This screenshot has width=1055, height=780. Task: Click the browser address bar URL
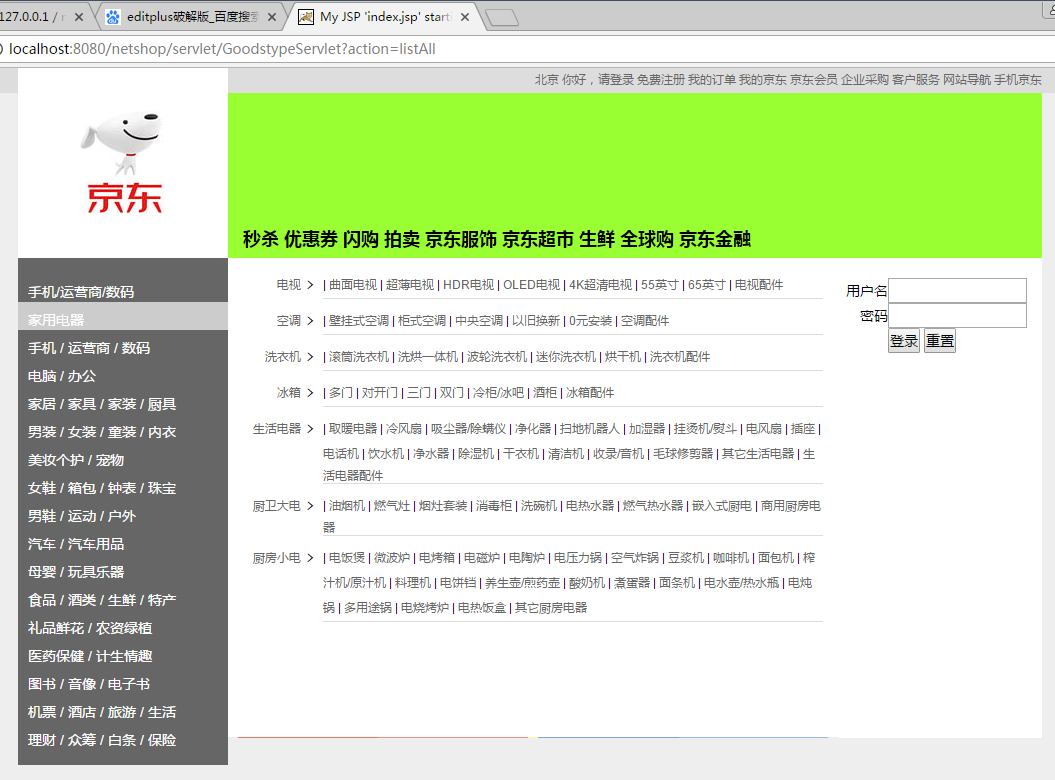tap(222, 49)
